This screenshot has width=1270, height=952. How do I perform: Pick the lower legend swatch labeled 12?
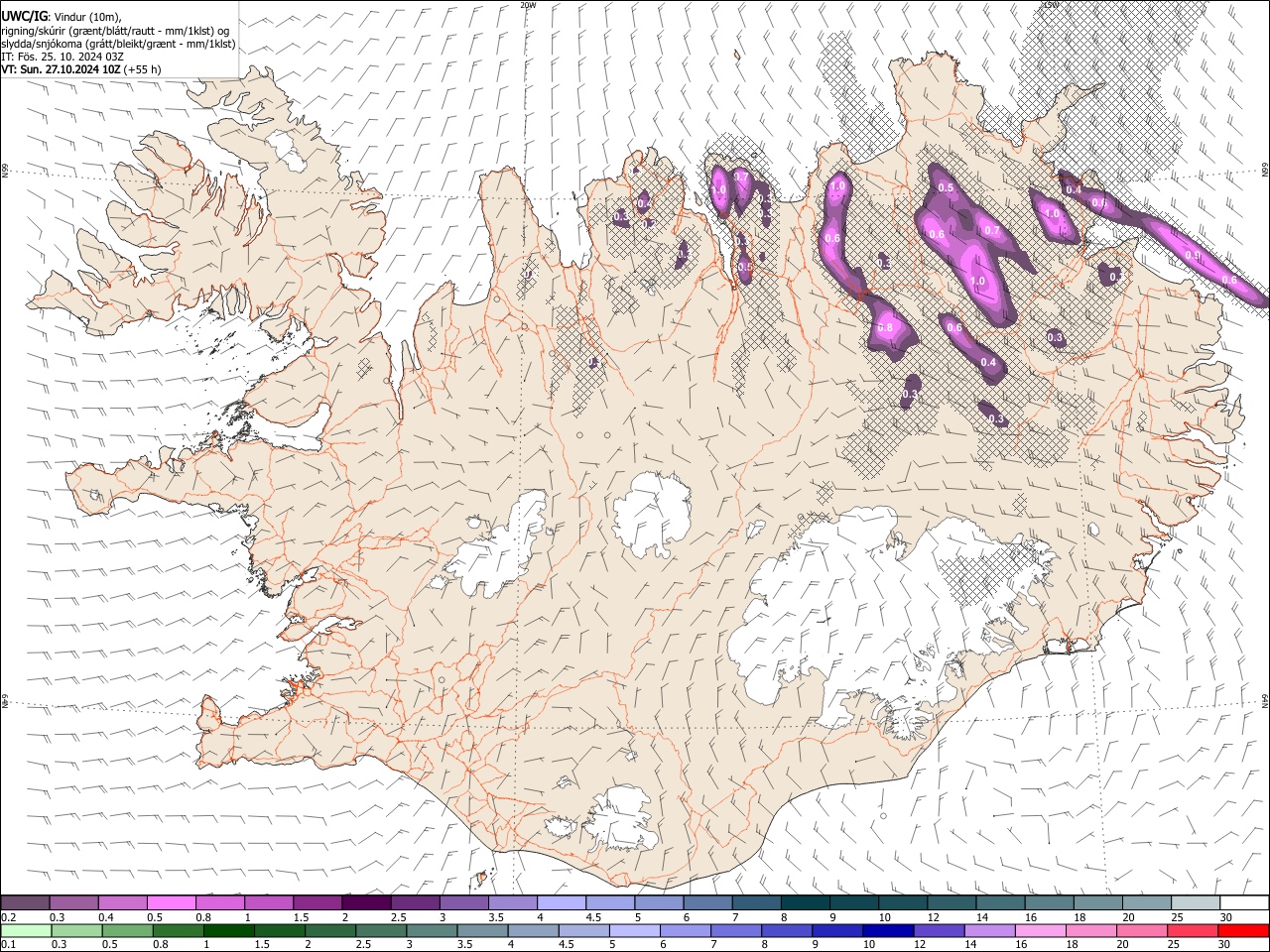939,930
